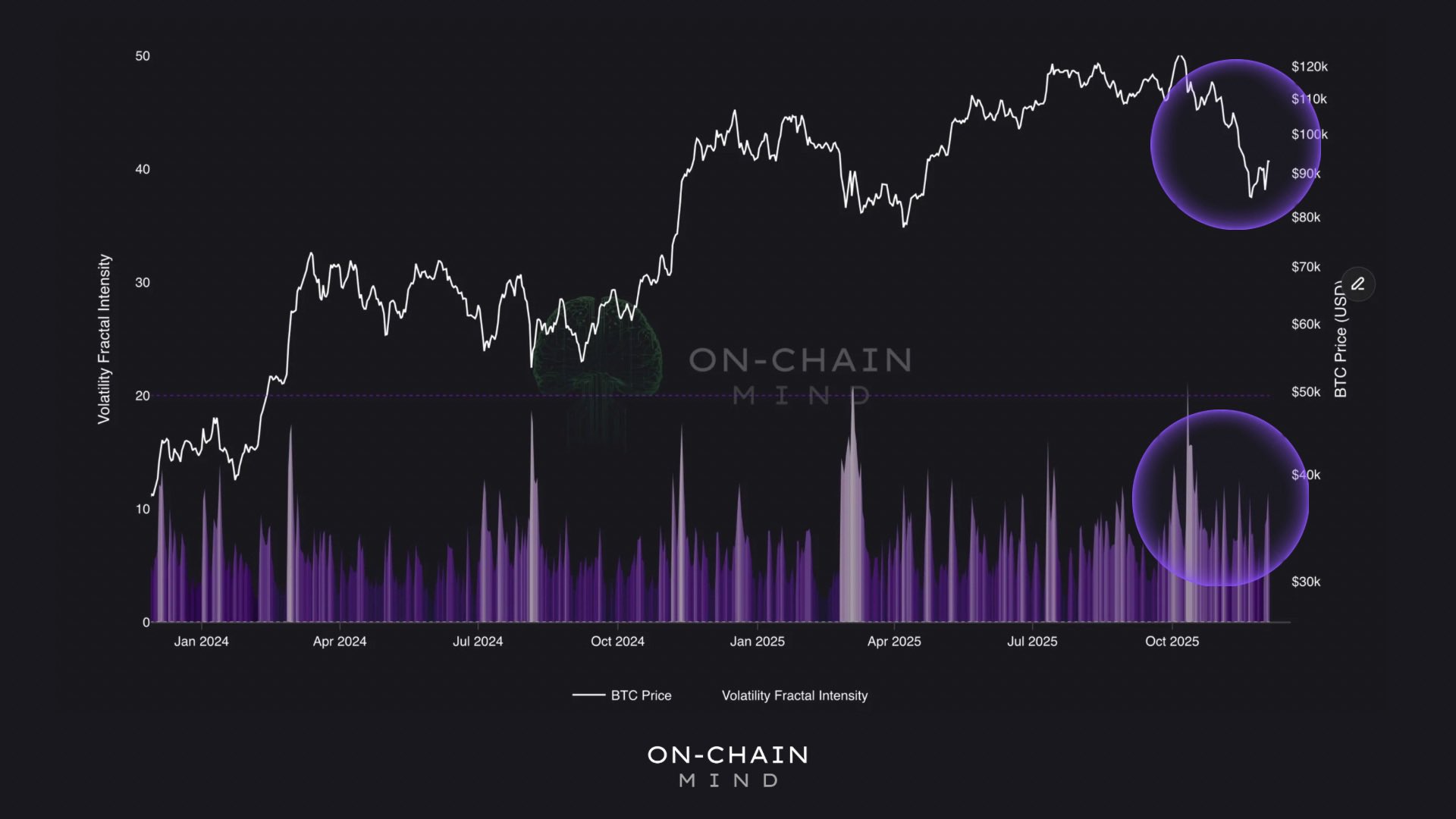Screen dimensions: 1456x819
Task: Click the white BTC Price legend line
Action: click(588, 695)
